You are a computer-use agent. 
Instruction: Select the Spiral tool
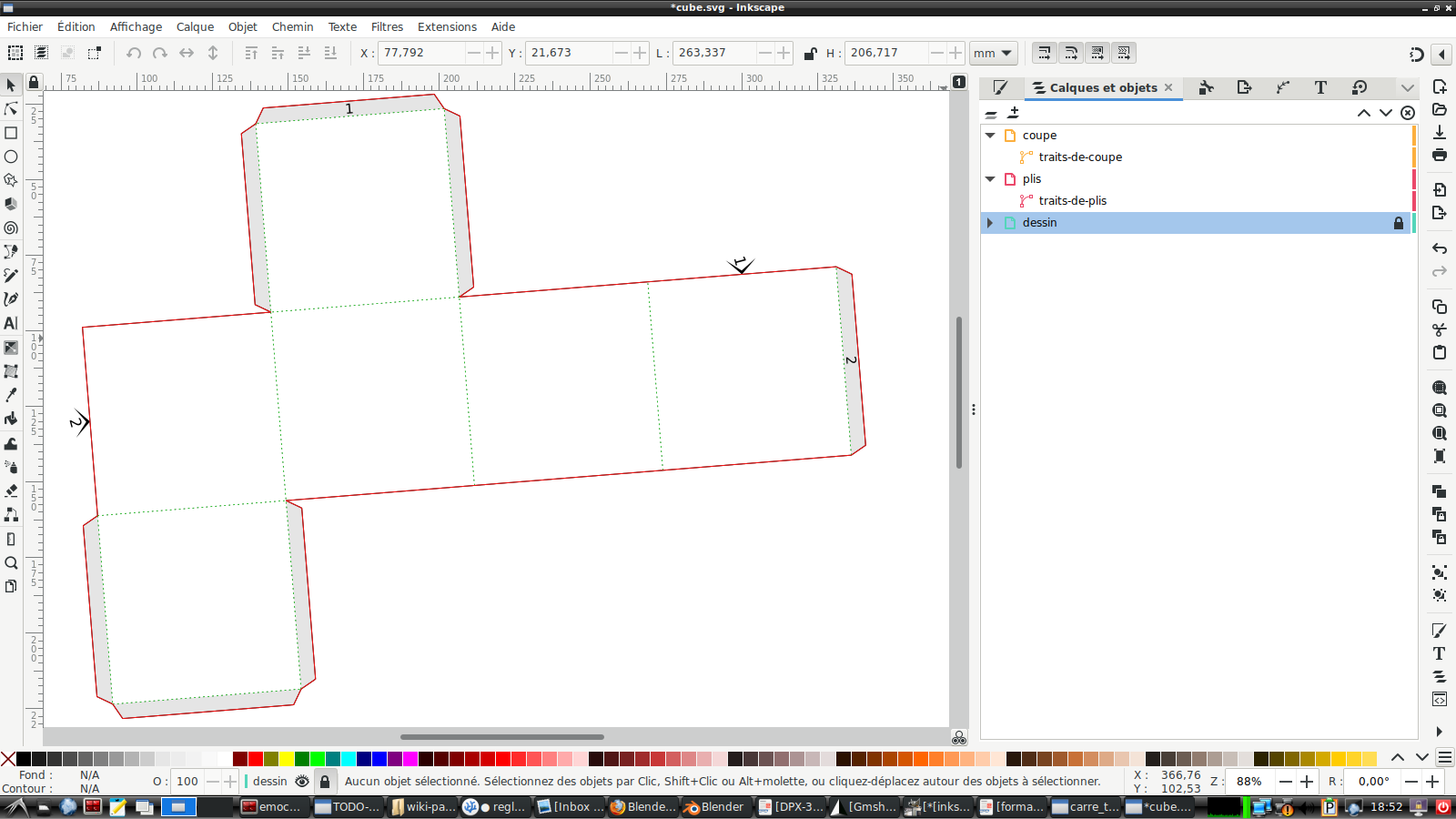(11, 227)
